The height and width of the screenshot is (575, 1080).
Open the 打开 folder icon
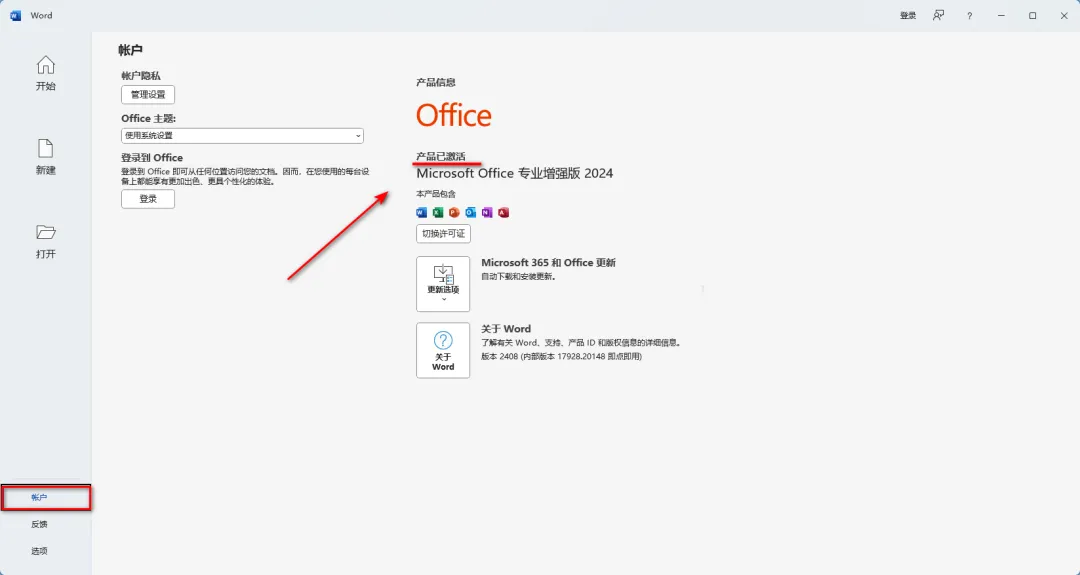(45, 233)
